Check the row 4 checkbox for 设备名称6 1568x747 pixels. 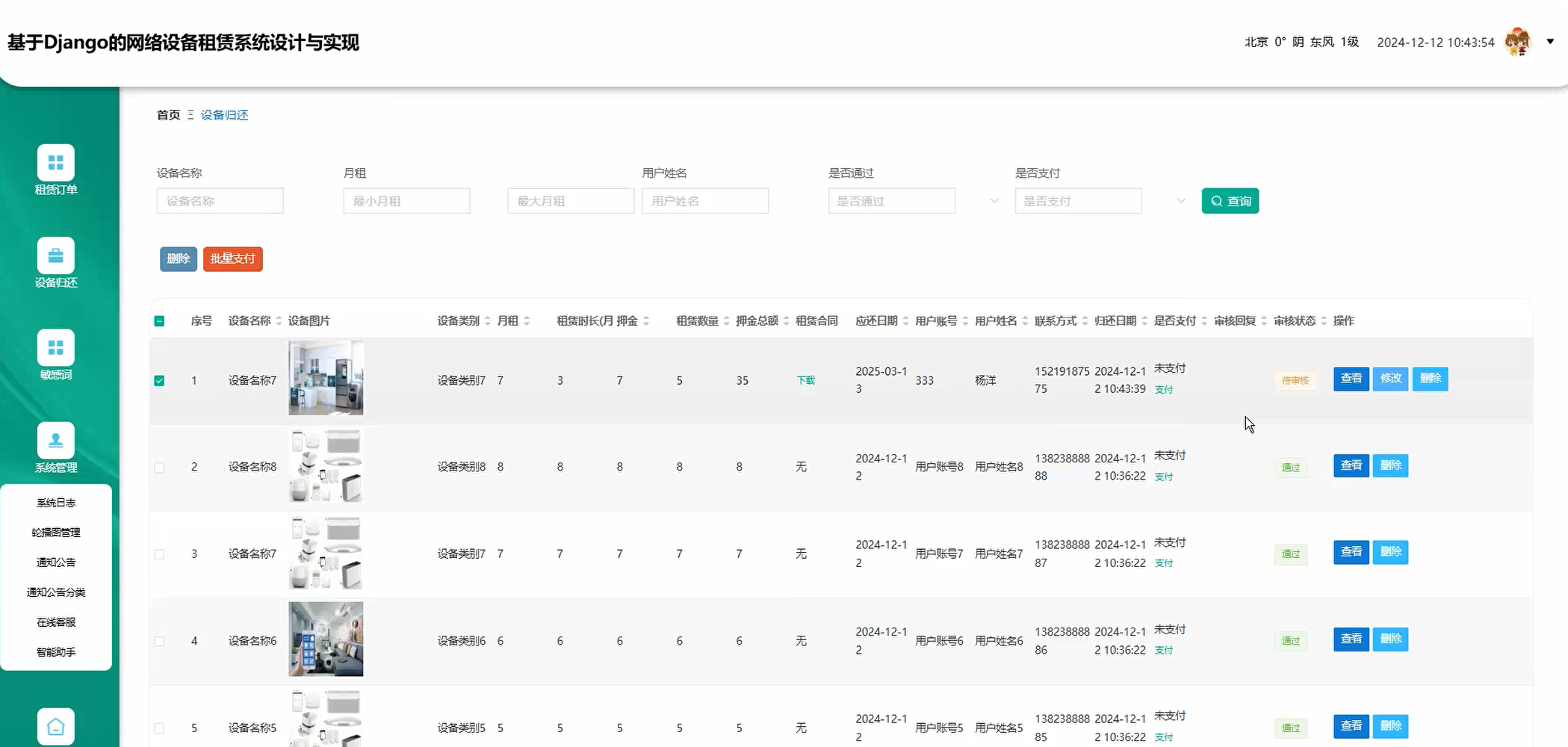click(x=159, y=641)
